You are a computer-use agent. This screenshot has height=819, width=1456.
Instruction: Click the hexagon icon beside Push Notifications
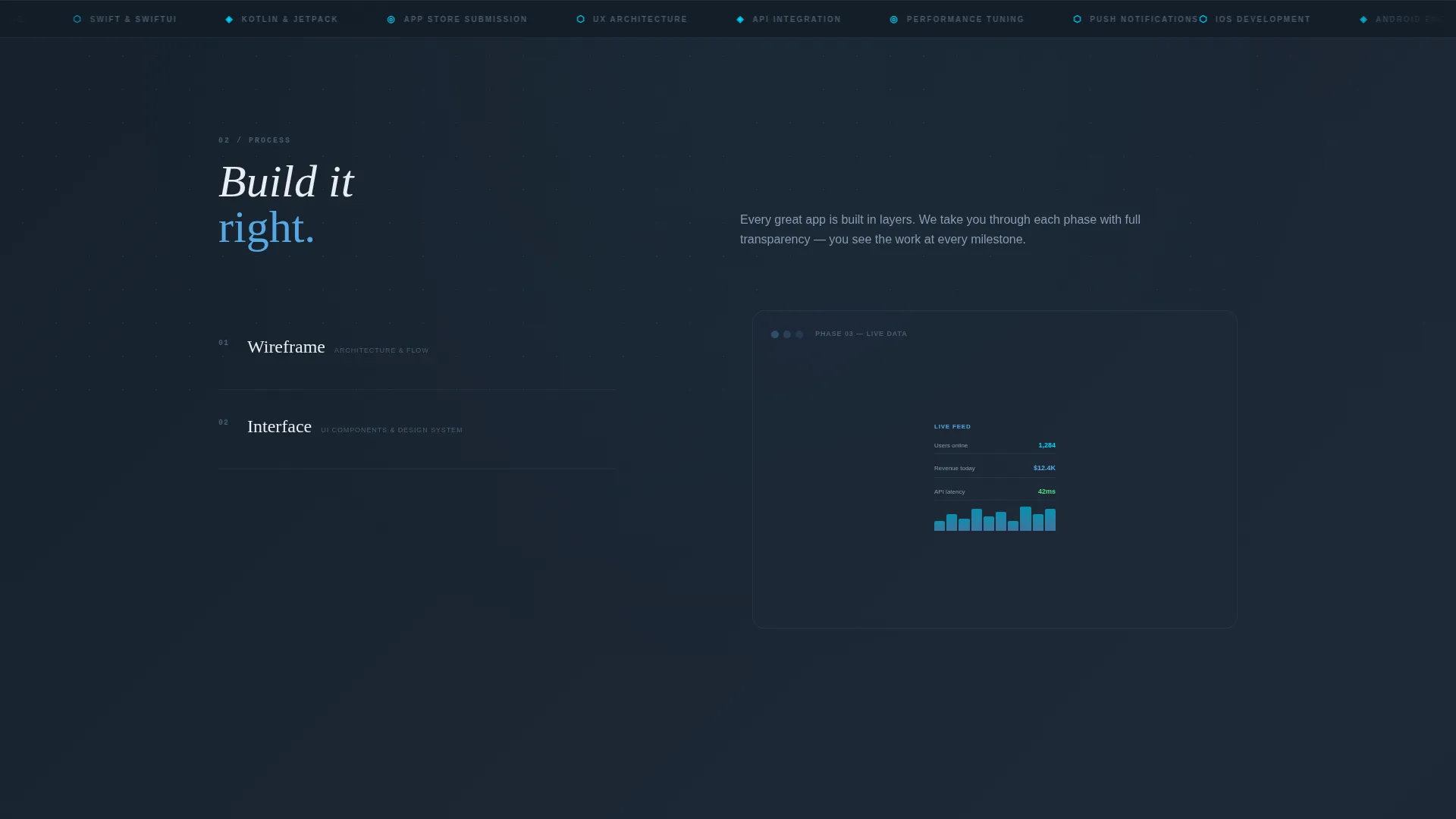[1078, 20]
